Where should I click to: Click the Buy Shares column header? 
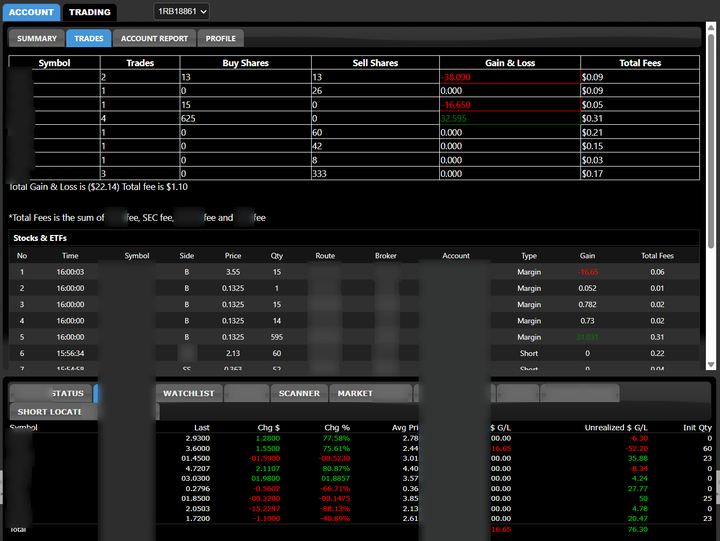(245, 63)
